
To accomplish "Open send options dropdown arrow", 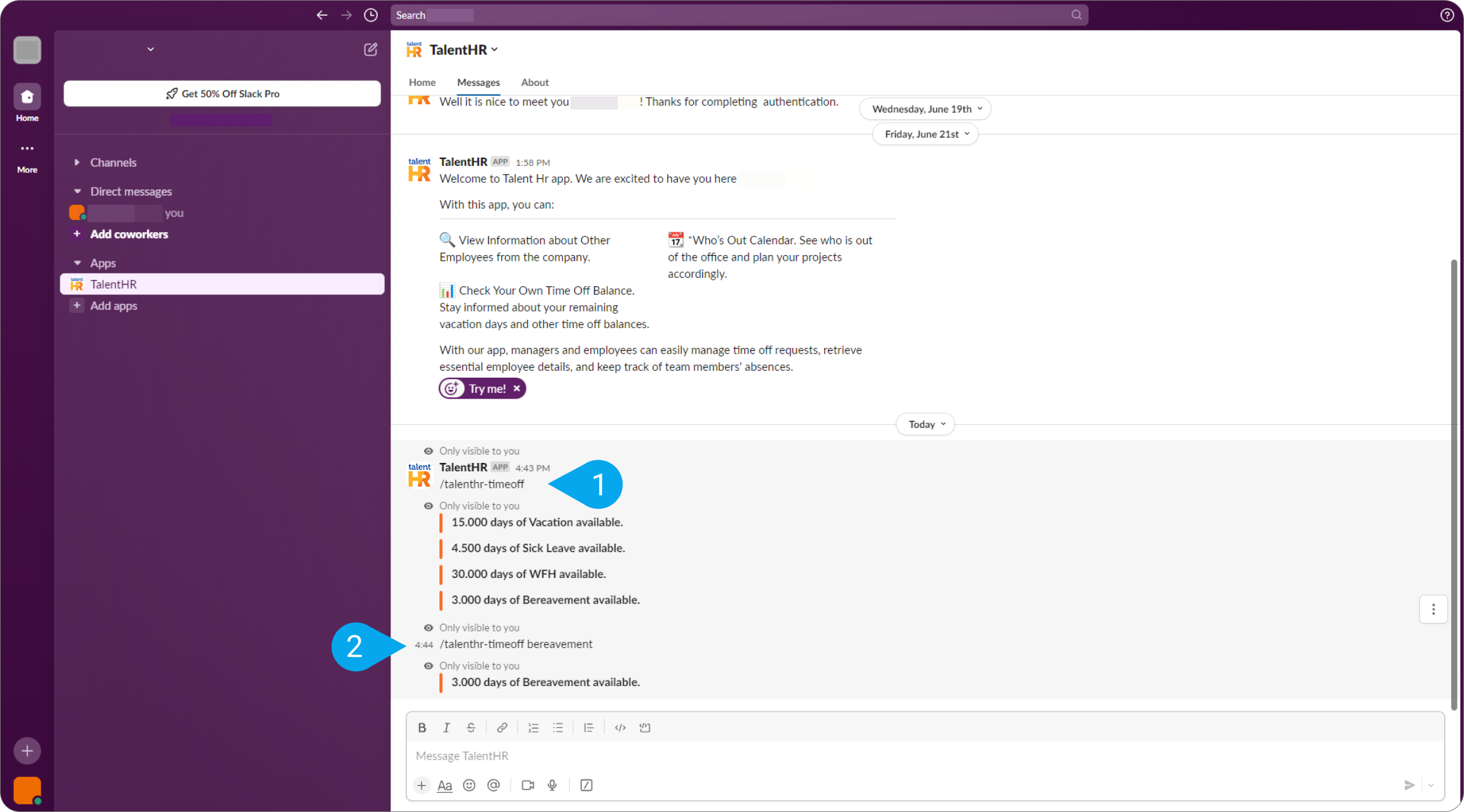I will (x=1431, y=785).
